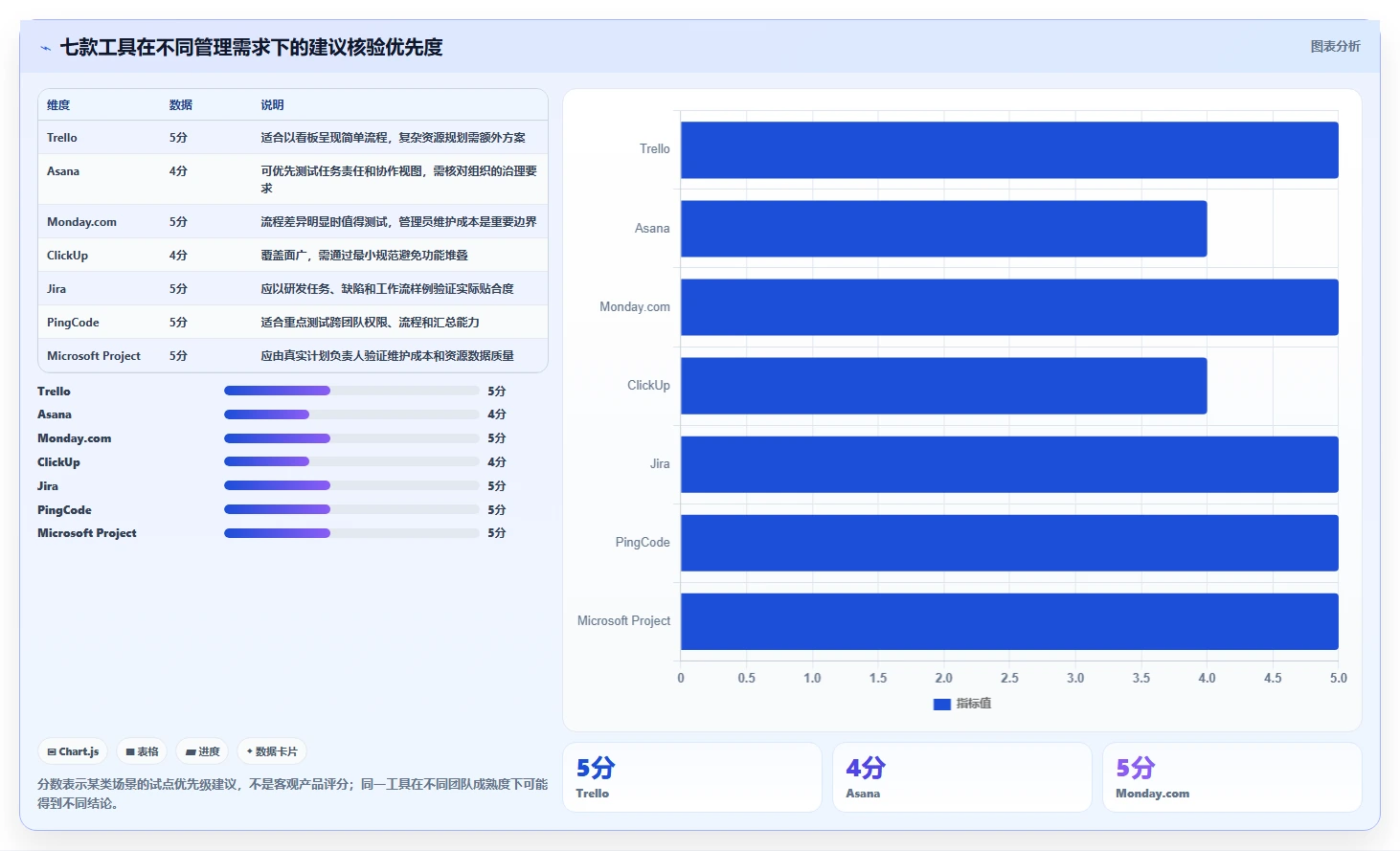Click the 5.0 tick on the x-axis
The height and width of the screenshot is (851, 1400).
coord(1338,678)
